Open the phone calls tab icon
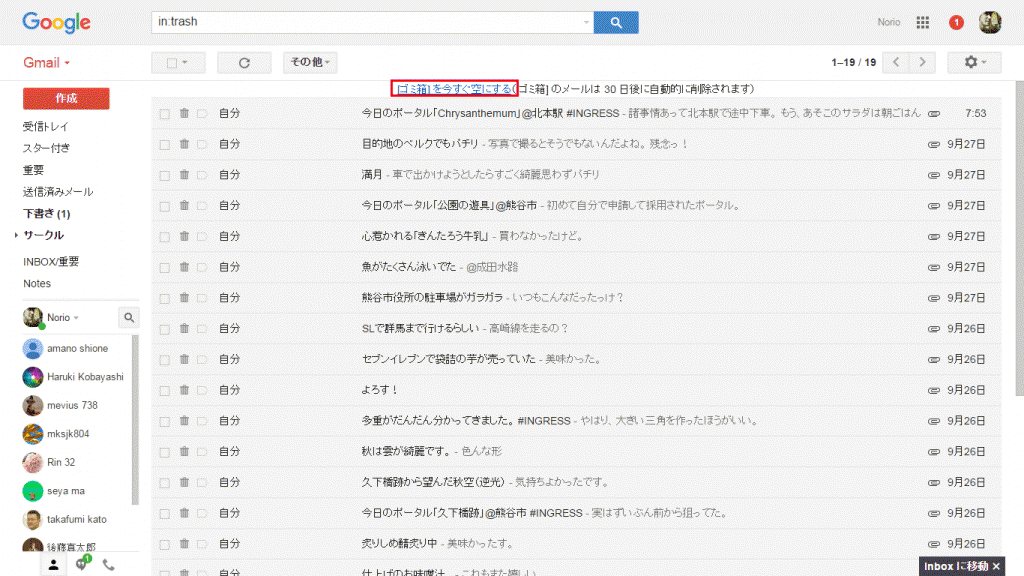 pyautogui.click(x=109, y=565)
